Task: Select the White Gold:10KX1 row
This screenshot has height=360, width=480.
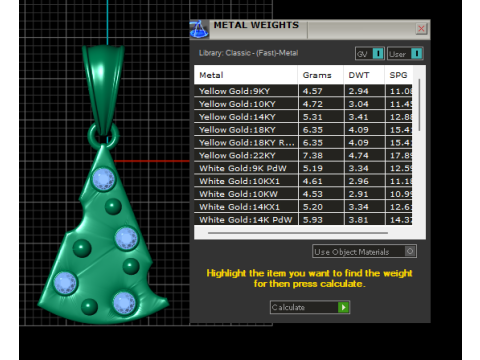Action: 303,181
